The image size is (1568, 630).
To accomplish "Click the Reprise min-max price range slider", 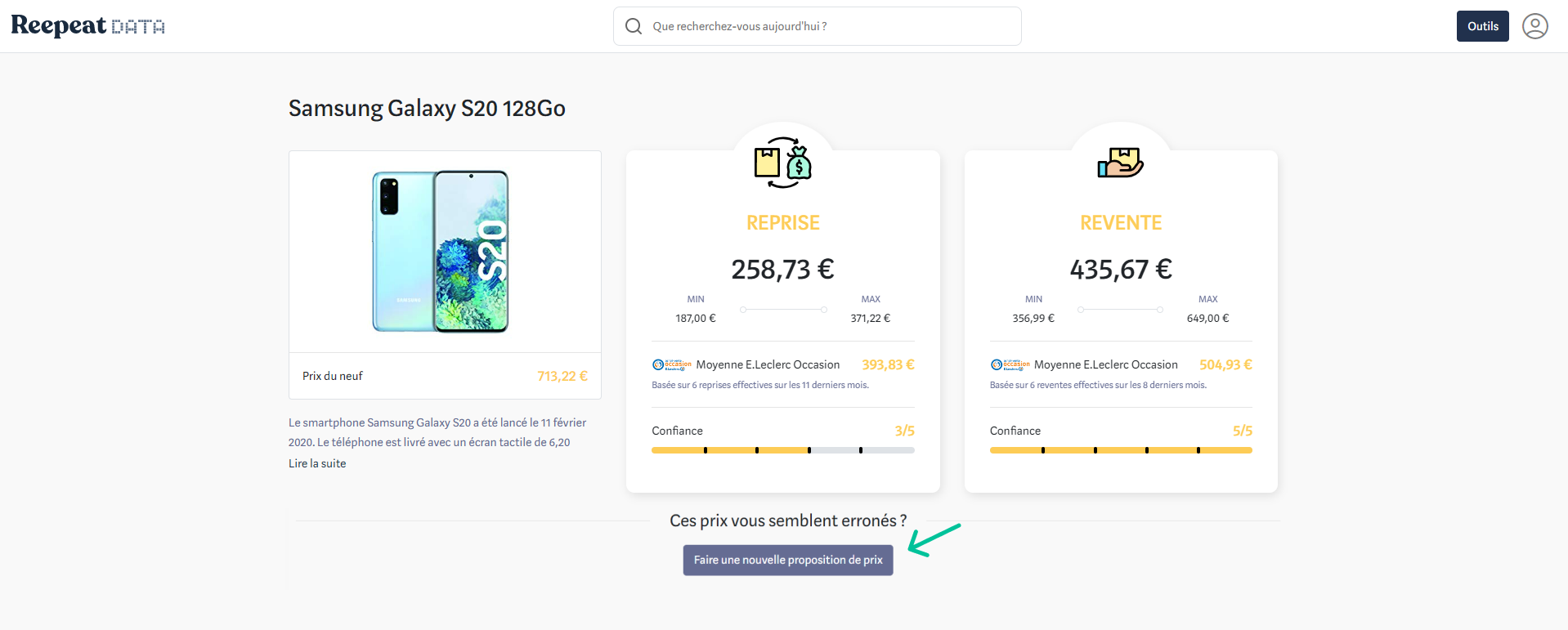I will 783,310.
